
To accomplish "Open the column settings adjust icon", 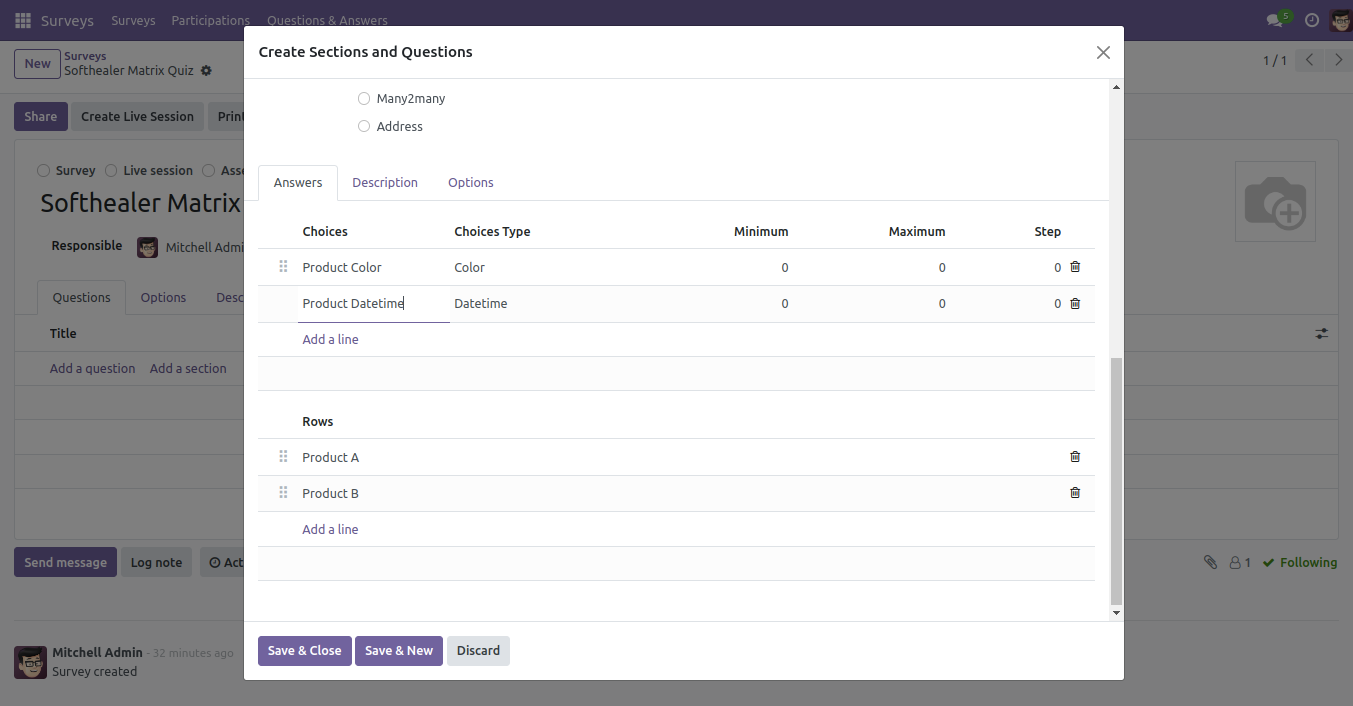I will [1322, 334].
